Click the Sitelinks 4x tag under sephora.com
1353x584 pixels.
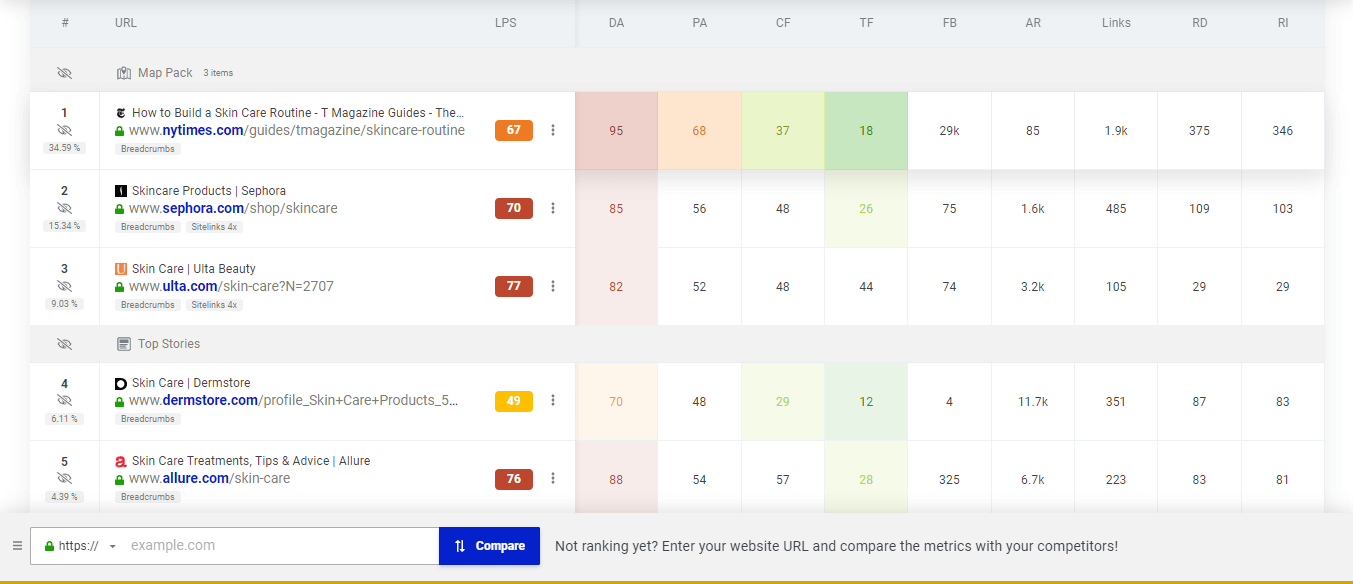pyautogui.click(x=214, y=227)
